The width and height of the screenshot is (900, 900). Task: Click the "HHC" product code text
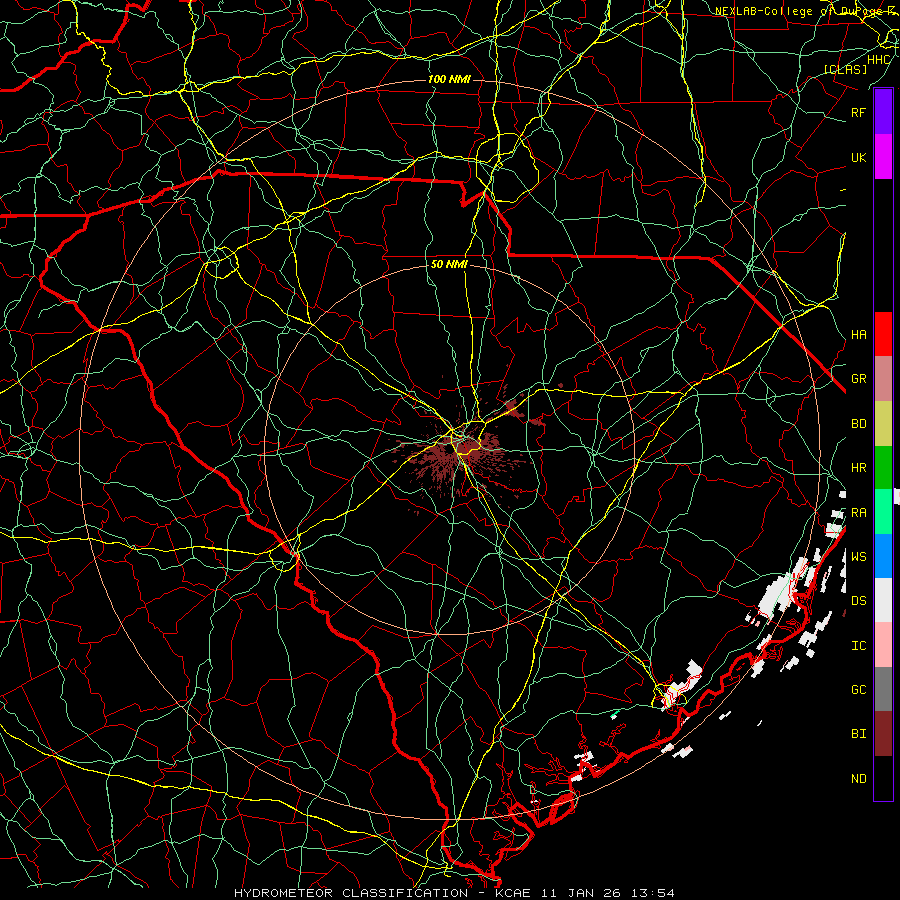click(878, 60)
